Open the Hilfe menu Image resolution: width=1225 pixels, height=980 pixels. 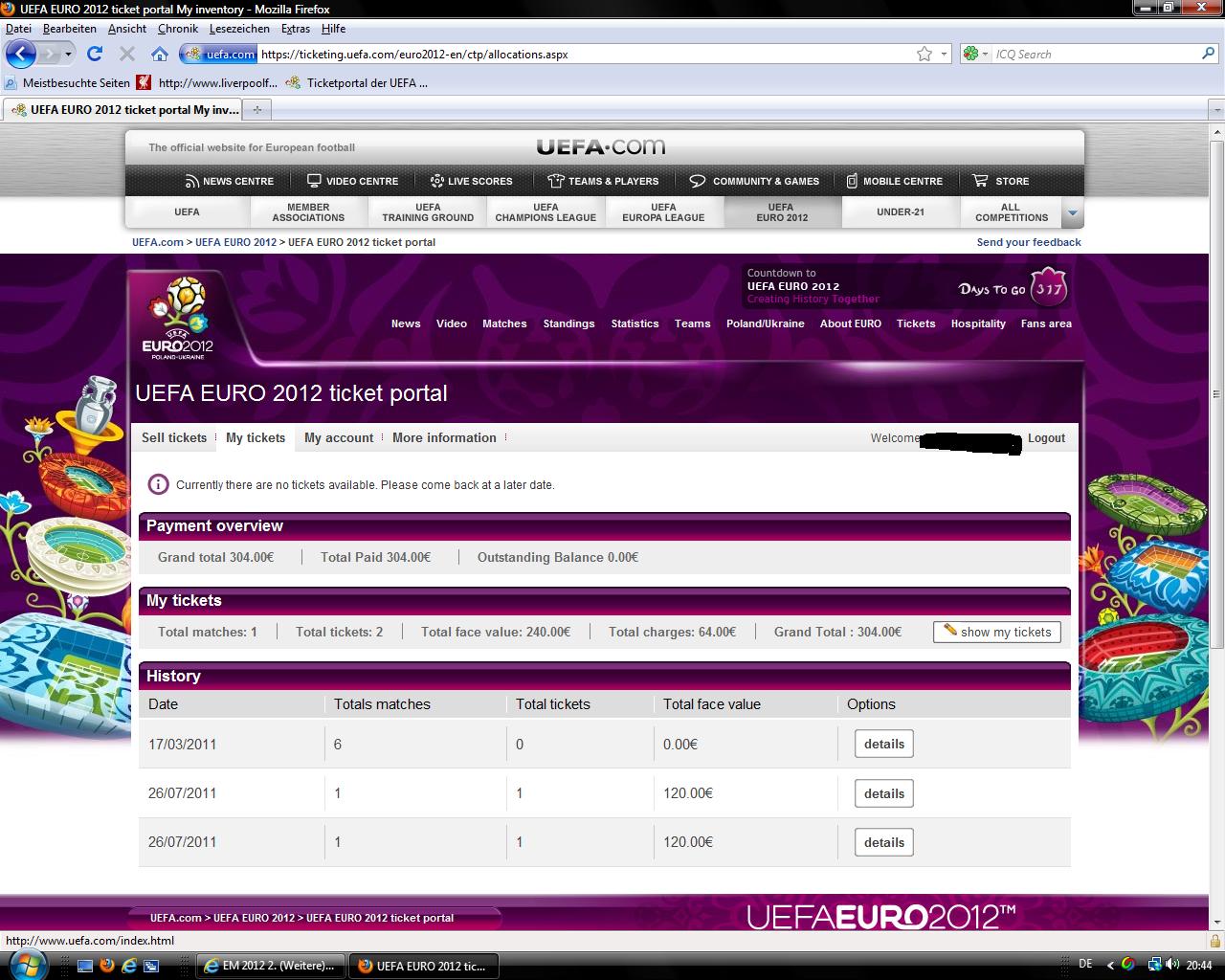(334, 29)
